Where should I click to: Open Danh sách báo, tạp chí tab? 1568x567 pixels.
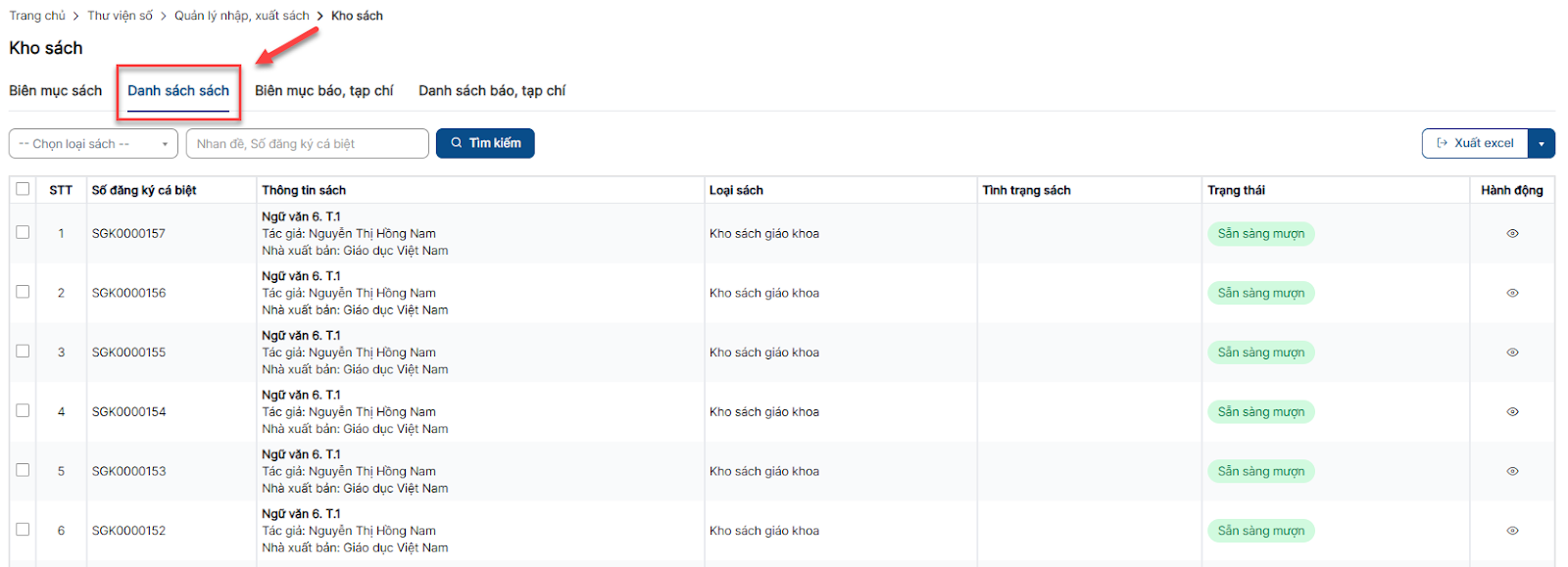[x=492, y=91]
